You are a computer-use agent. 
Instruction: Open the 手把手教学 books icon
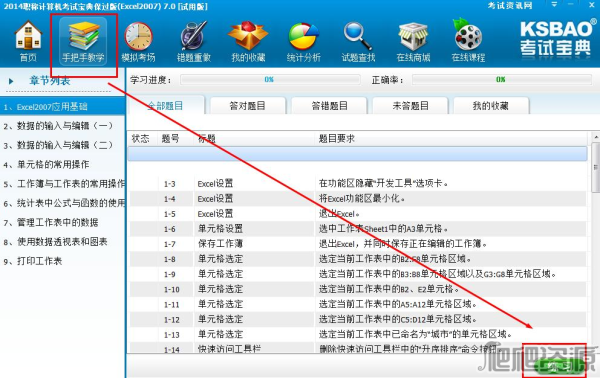83,40
